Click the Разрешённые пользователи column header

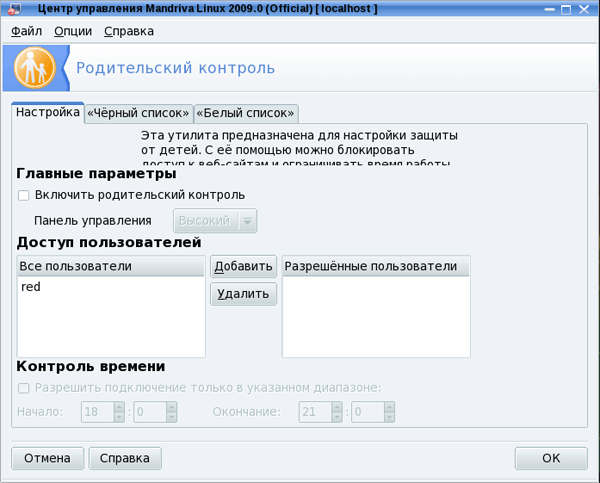375,266
